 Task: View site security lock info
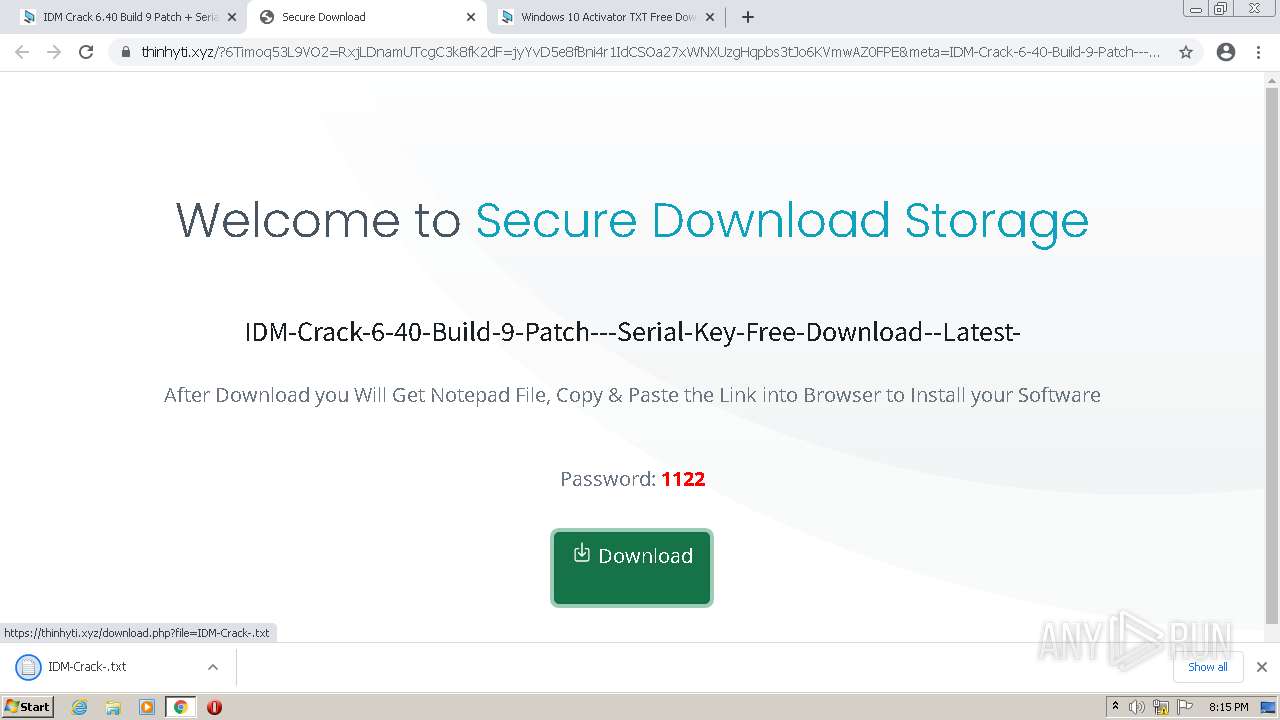[126, 52]
